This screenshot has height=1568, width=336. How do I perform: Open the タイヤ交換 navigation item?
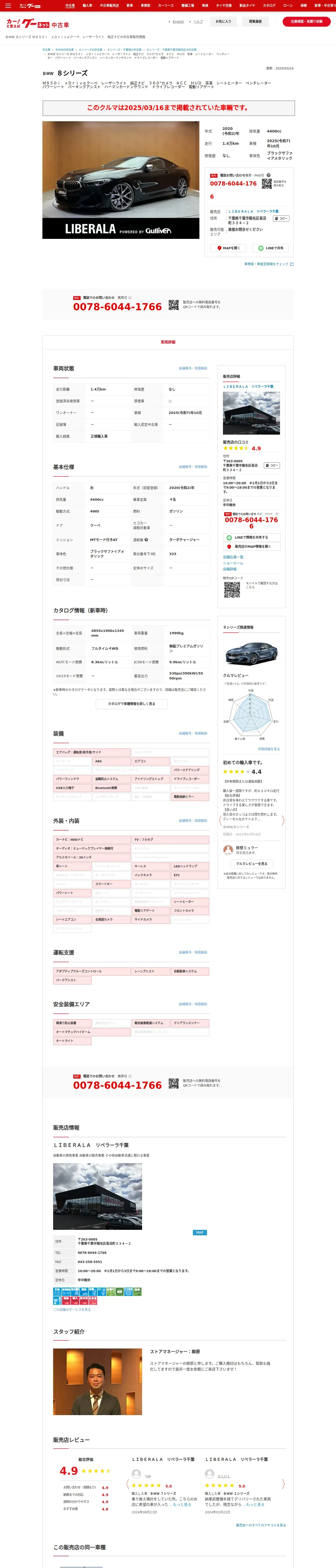point(224,5)
